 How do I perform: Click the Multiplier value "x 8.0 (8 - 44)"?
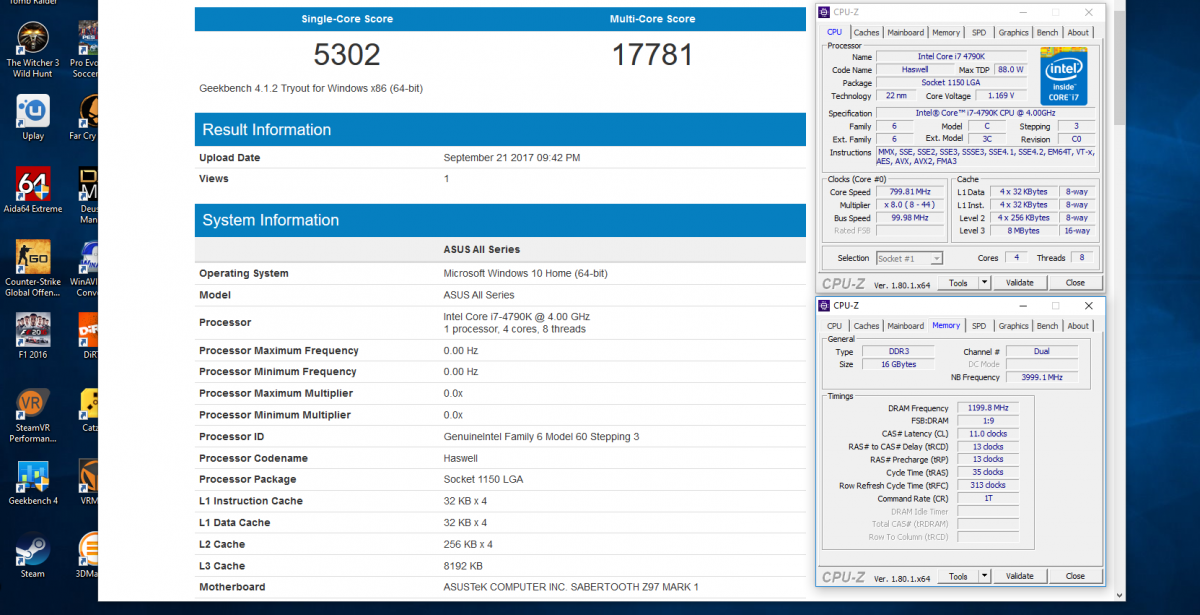click(x=909, y=205)
